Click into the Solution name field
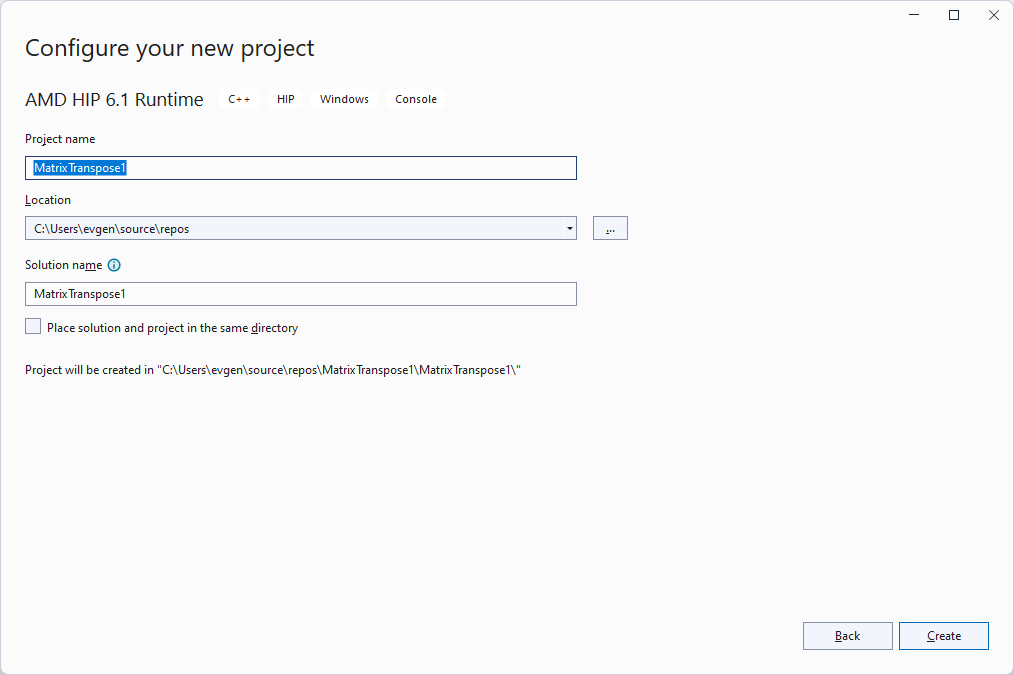This screenshot has height=675, width=1014. tap(300, 294)
